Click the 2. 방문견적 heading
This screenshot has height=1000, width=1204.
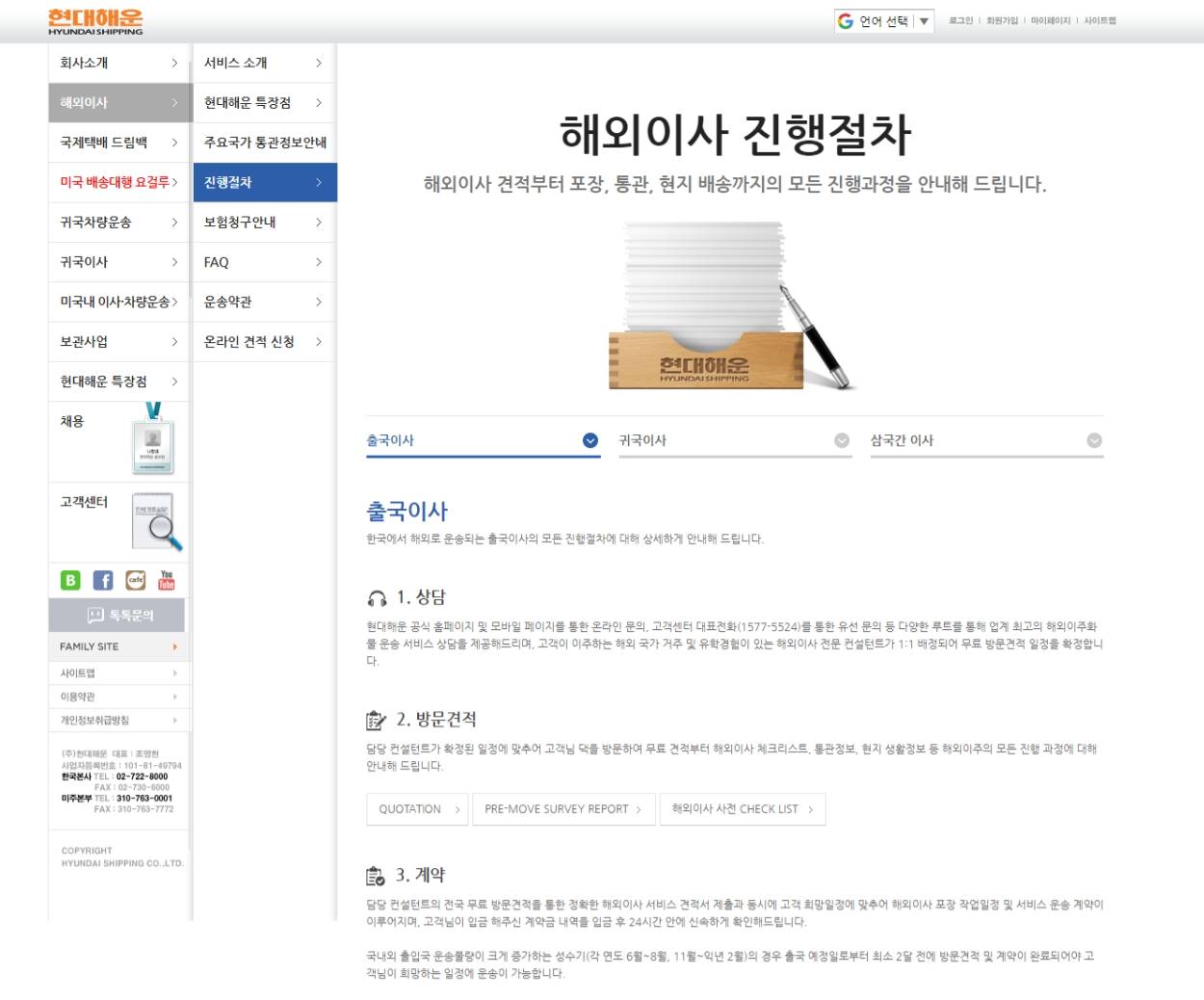pos(436,720)
